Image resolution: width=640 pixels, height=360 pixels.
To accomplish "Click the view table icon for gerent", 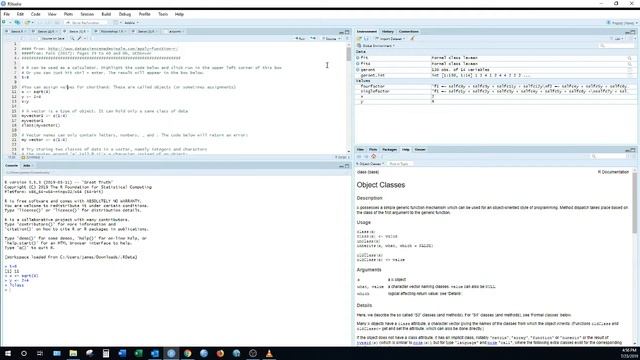I will click(630, 70).
